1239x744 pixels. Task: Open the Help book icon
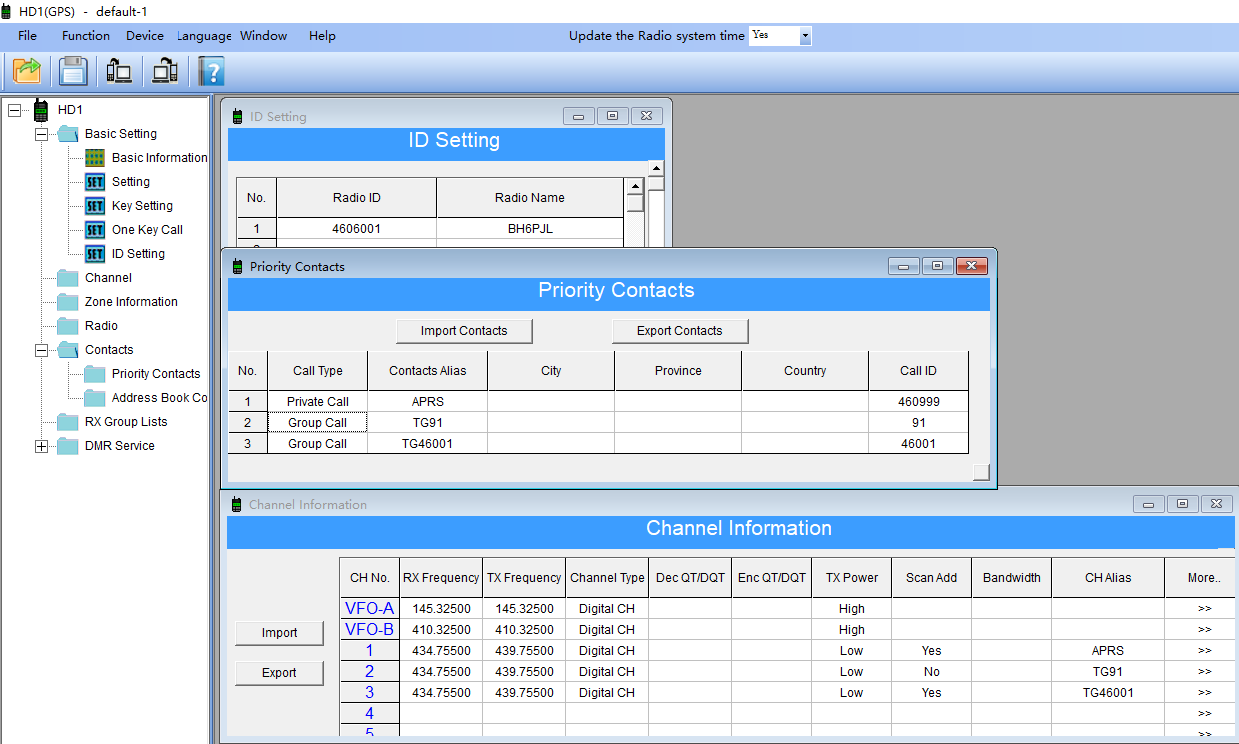211,71
